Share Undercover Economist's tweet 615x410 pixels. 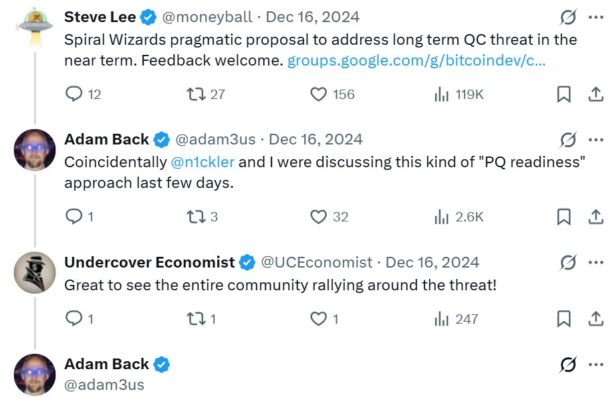(x=596, y=319)
